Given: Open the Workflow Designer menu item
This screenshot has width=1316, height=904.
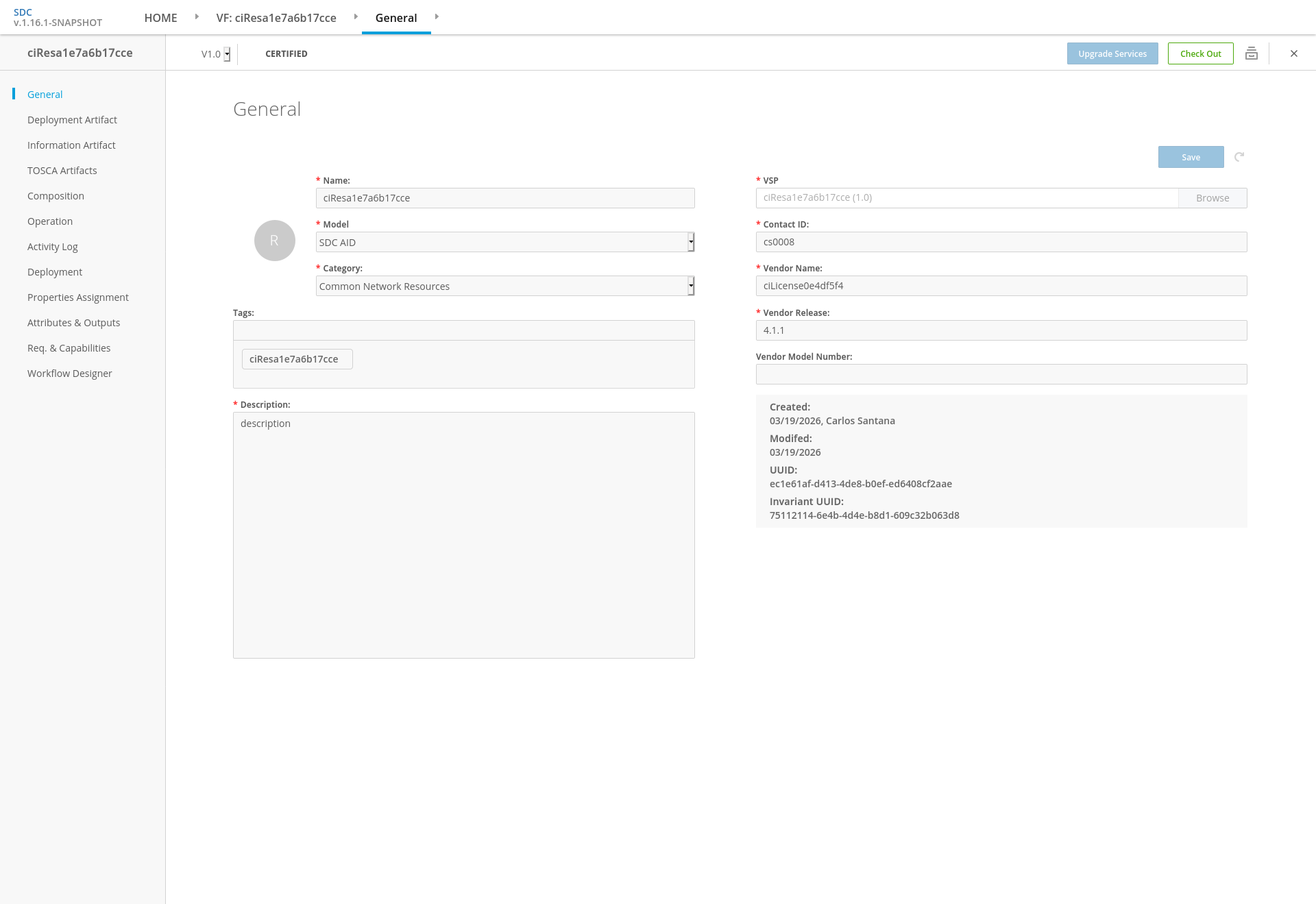Looking at the screenshot, I should (x=69, y=374).
